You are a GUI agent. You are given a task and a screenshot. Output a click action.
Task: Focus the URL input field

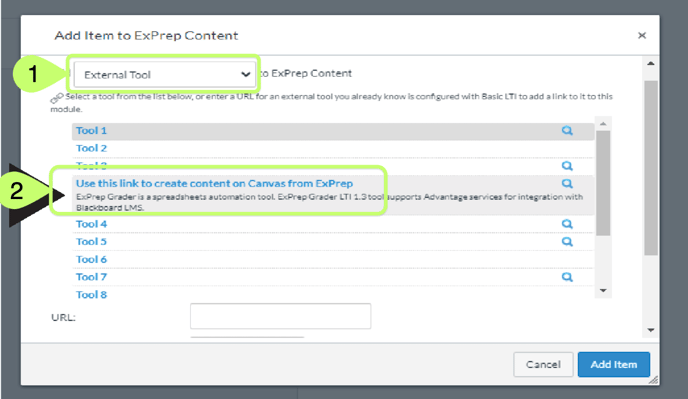[x=280, y=316]
